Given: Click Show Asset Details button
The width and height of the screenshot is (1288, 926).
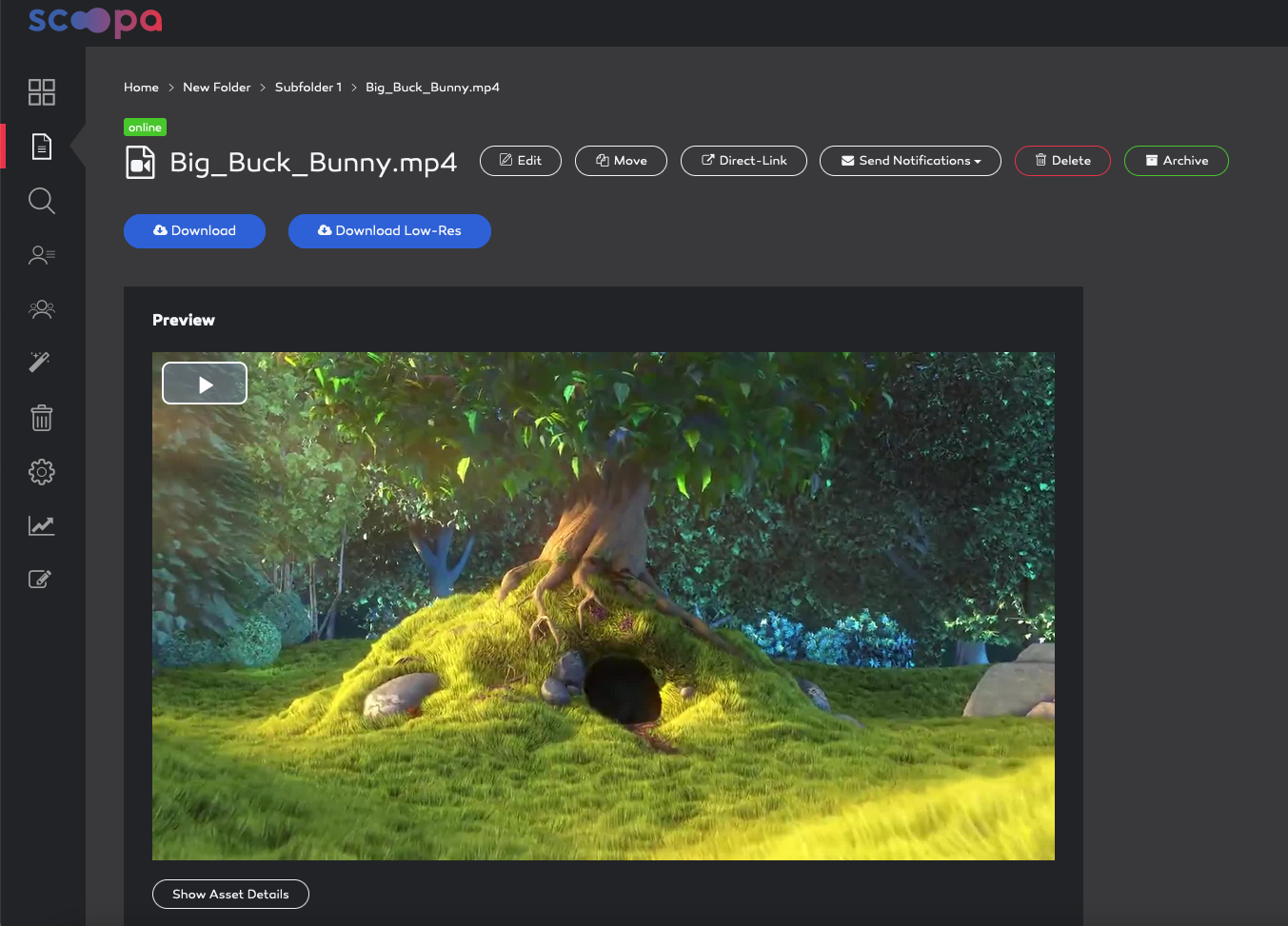Looking at the screenshot, I should 230,895.
